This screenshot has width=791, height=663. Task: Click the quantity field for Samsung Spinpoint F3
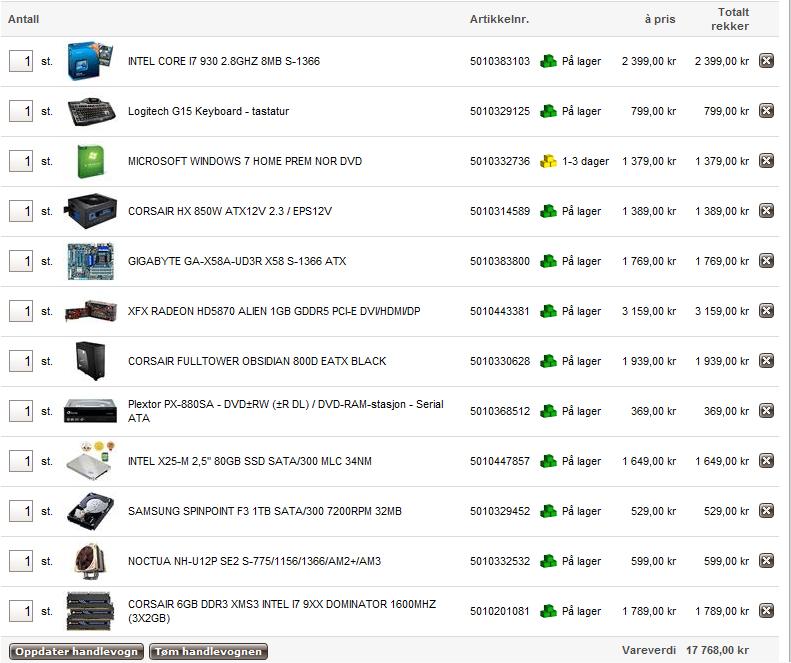(21, 511)
